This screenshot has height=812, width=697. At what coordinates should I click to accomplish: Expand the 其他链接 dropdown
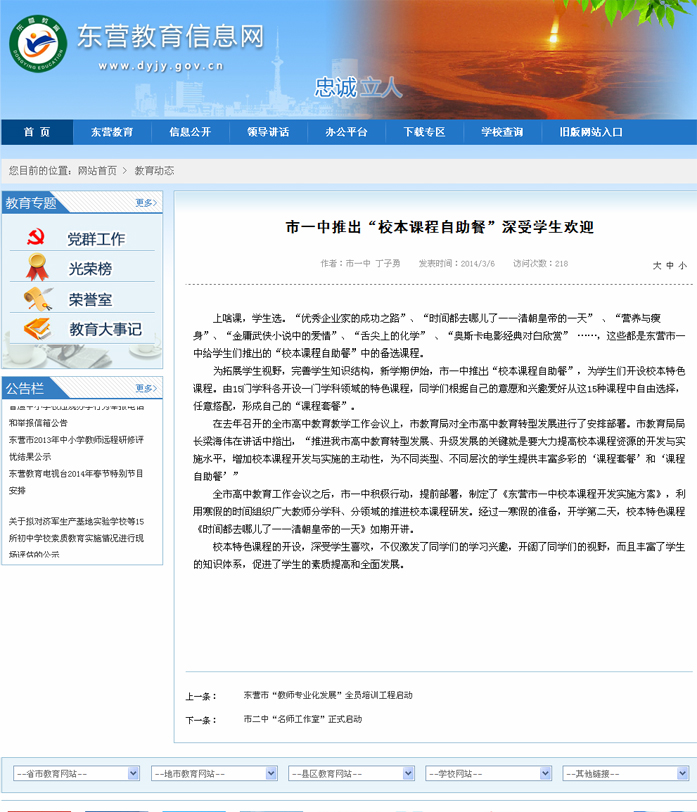(x=626, y=773)
